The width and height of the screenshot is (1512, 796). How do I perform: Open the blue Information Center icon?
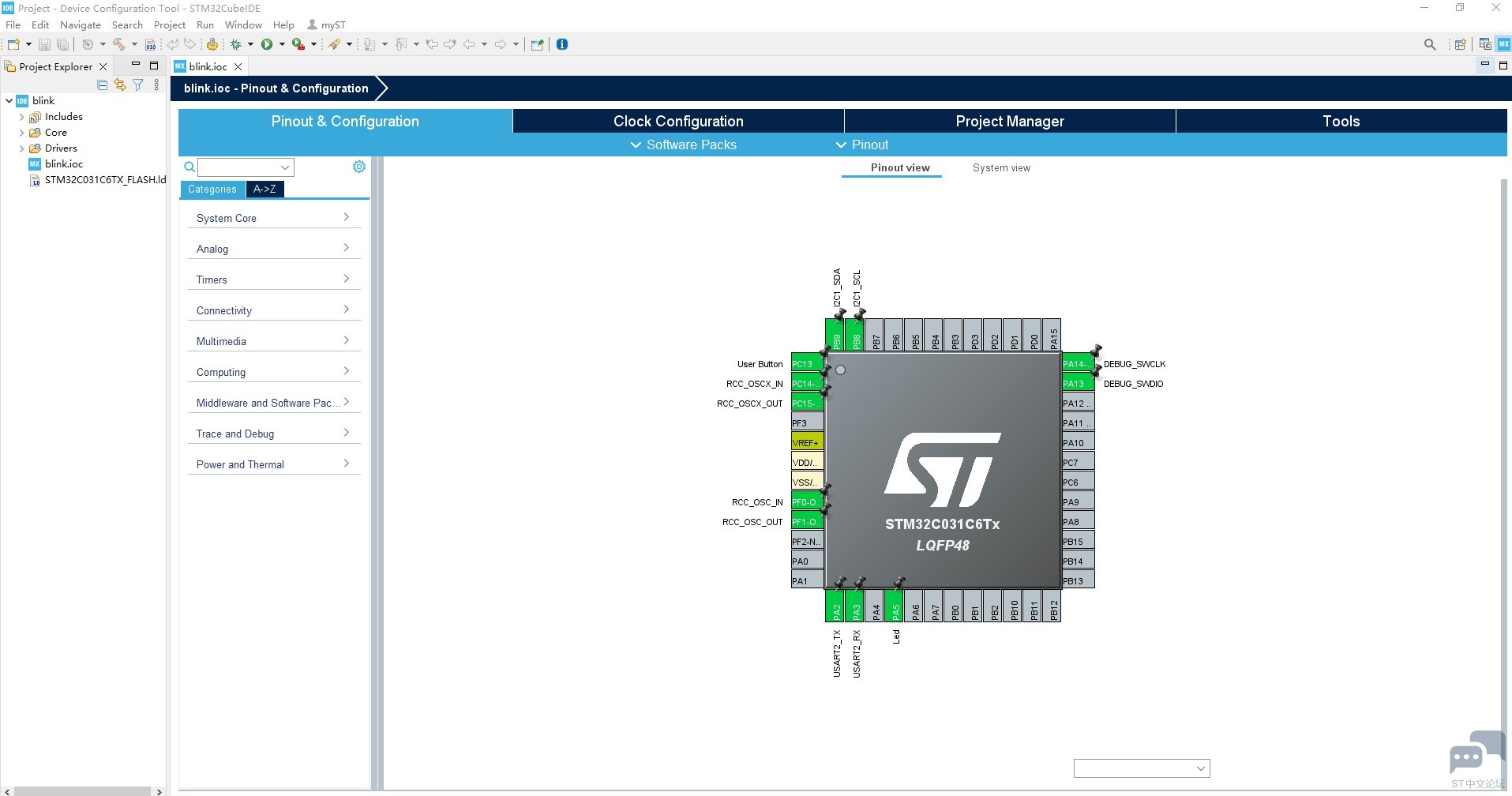pos(562,44)
